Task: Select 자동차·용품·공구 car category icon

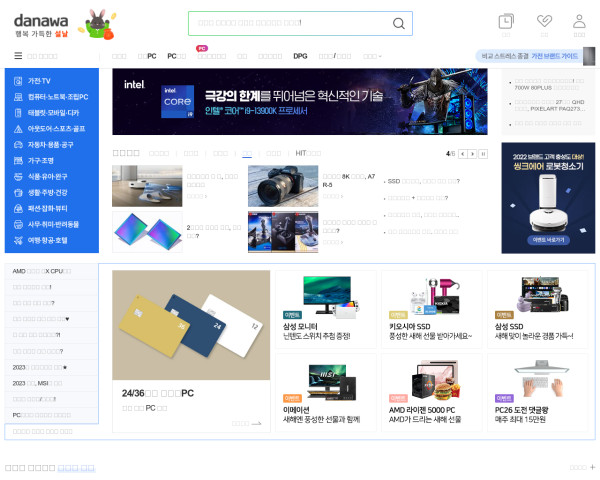Action: click(x=18, y=144)
